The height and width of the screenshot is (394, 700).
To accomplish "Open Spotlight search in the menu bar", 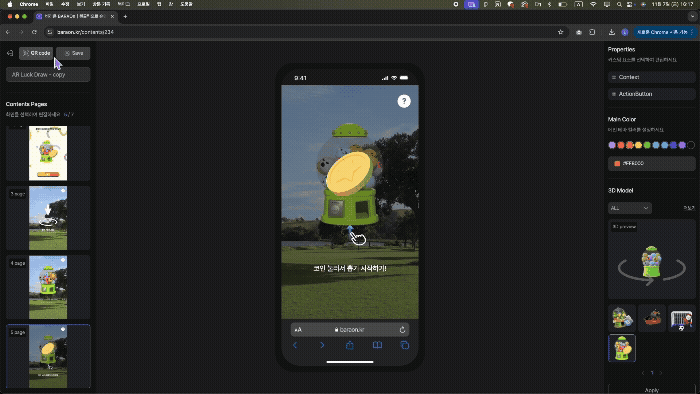I will tap(619, 4).
